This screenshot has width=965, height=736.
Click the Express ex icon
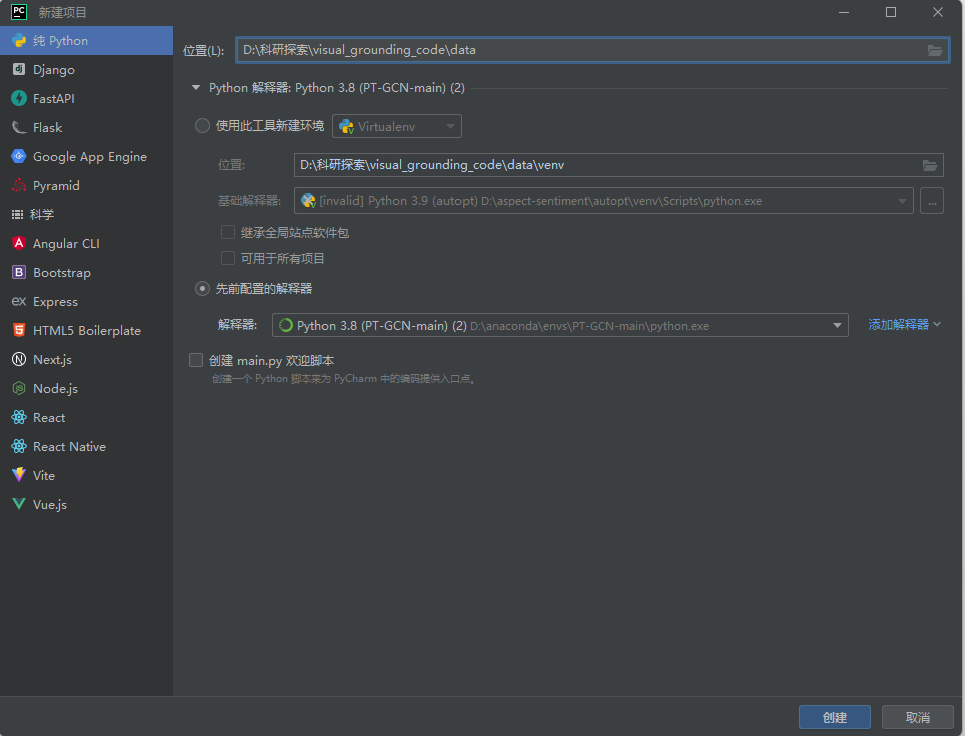point(19,301)
